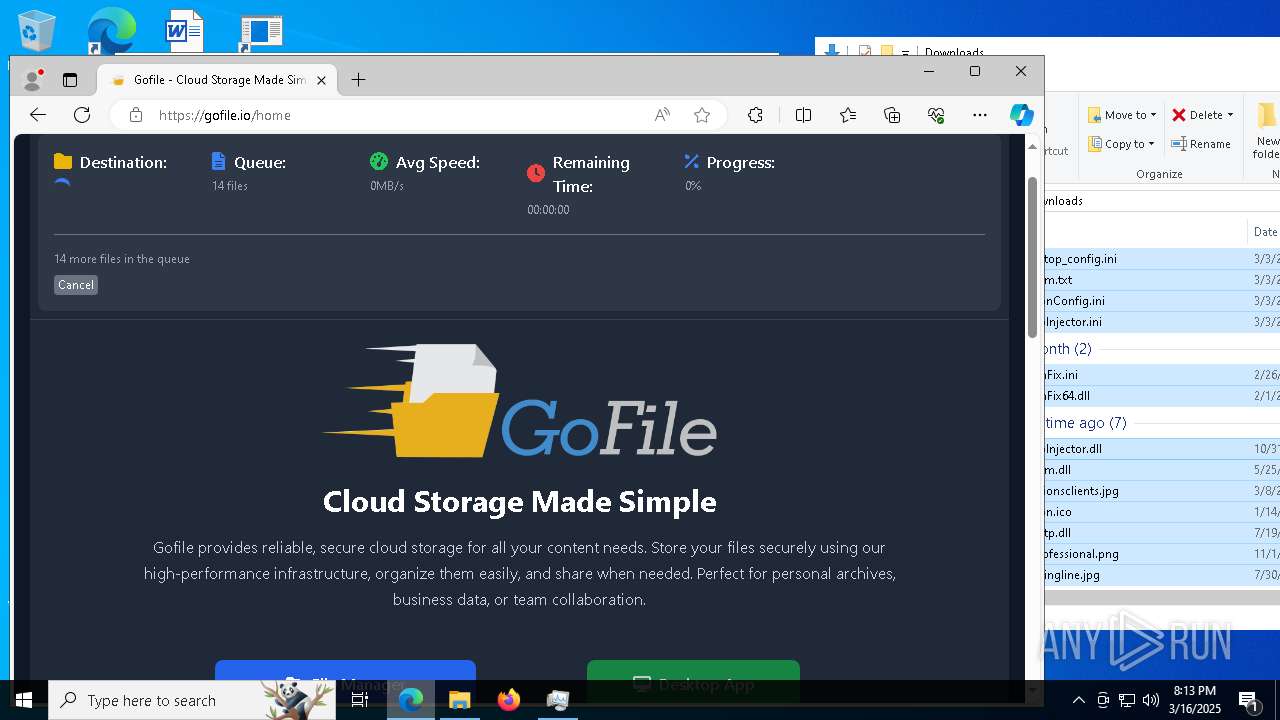Close the Gofile browser tab

(321, 80)
